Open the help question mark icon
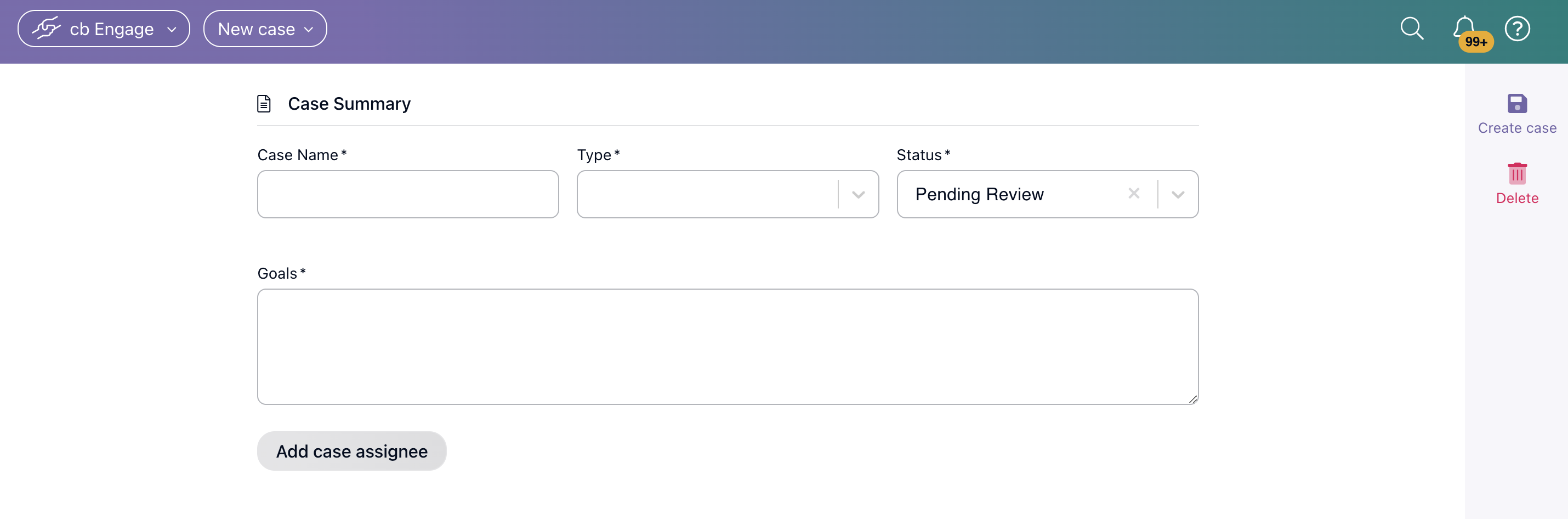The width and height of the screenshot is (1568, 519). click(x=1517, y=29)
